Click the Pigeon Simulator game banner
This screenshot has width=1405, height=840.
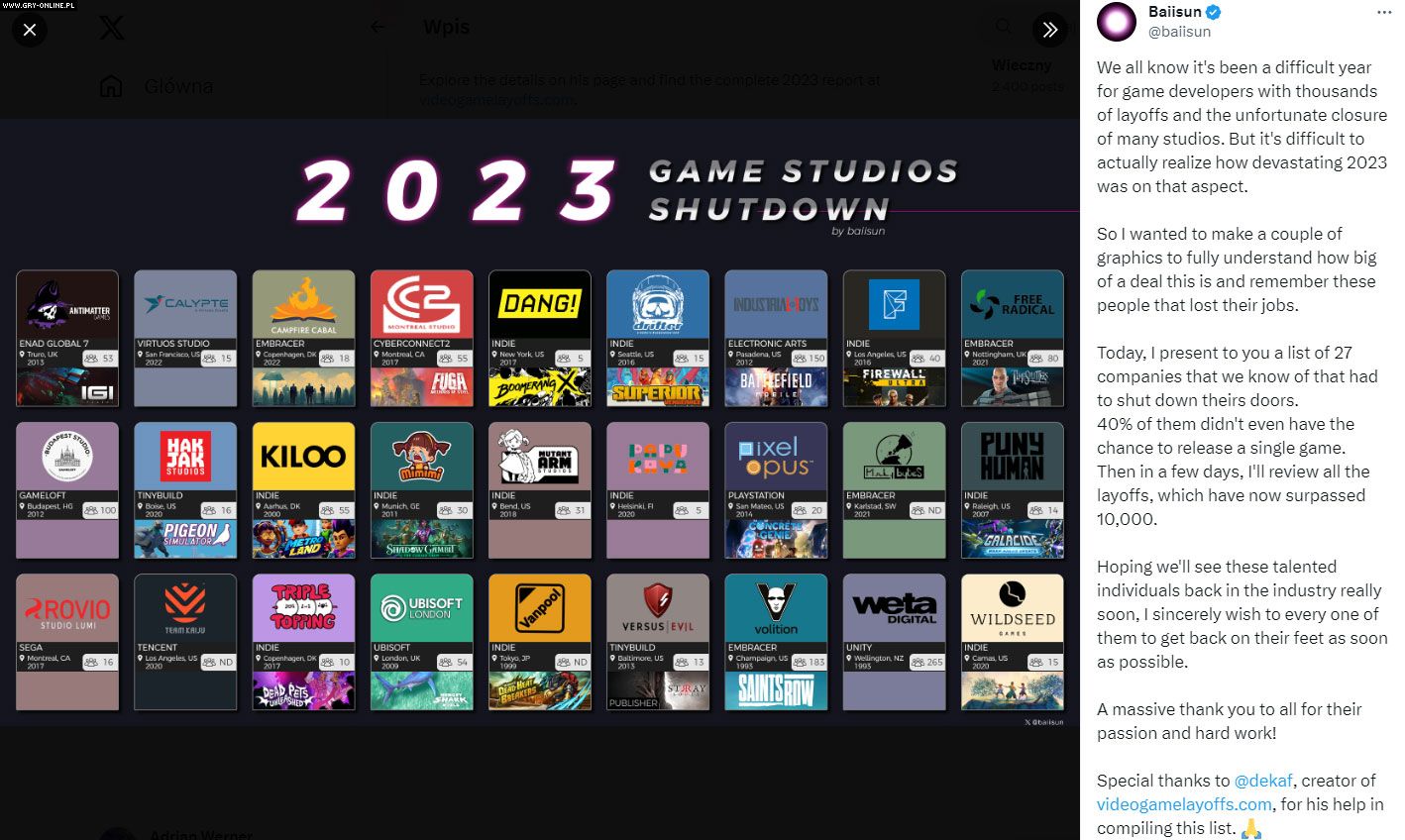(185, 539)
